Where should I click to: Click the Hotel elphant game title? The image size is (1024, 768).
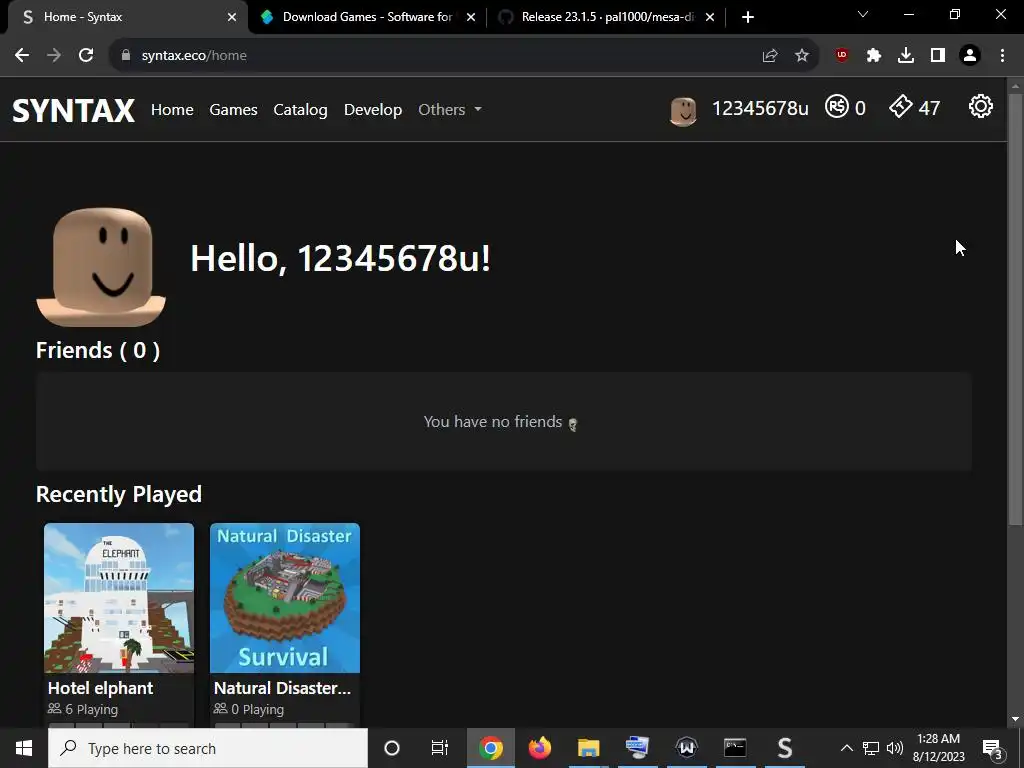(101, 688)
